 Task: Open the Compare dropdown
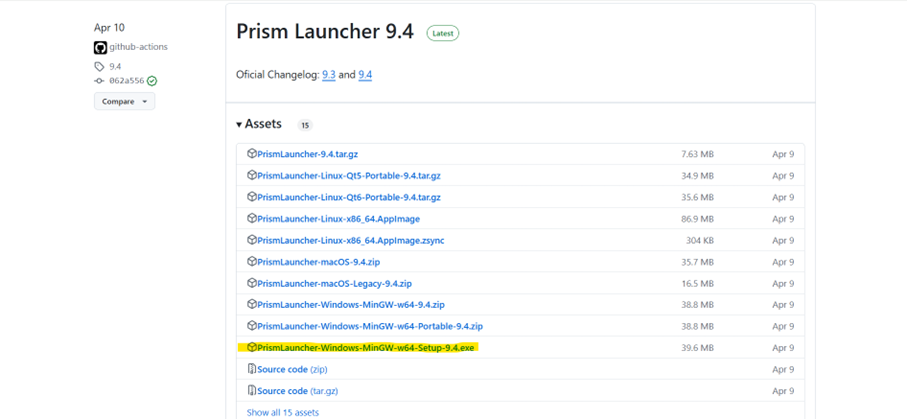(124, 101)
